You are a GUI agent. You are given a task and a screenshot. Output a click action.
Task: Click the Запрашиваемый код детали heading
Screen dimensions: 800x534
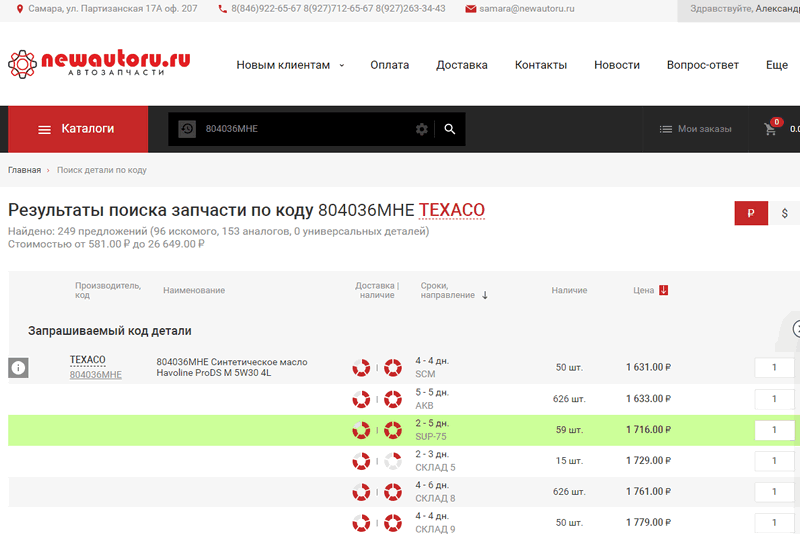pyautogui.click(x=110, y=331)
